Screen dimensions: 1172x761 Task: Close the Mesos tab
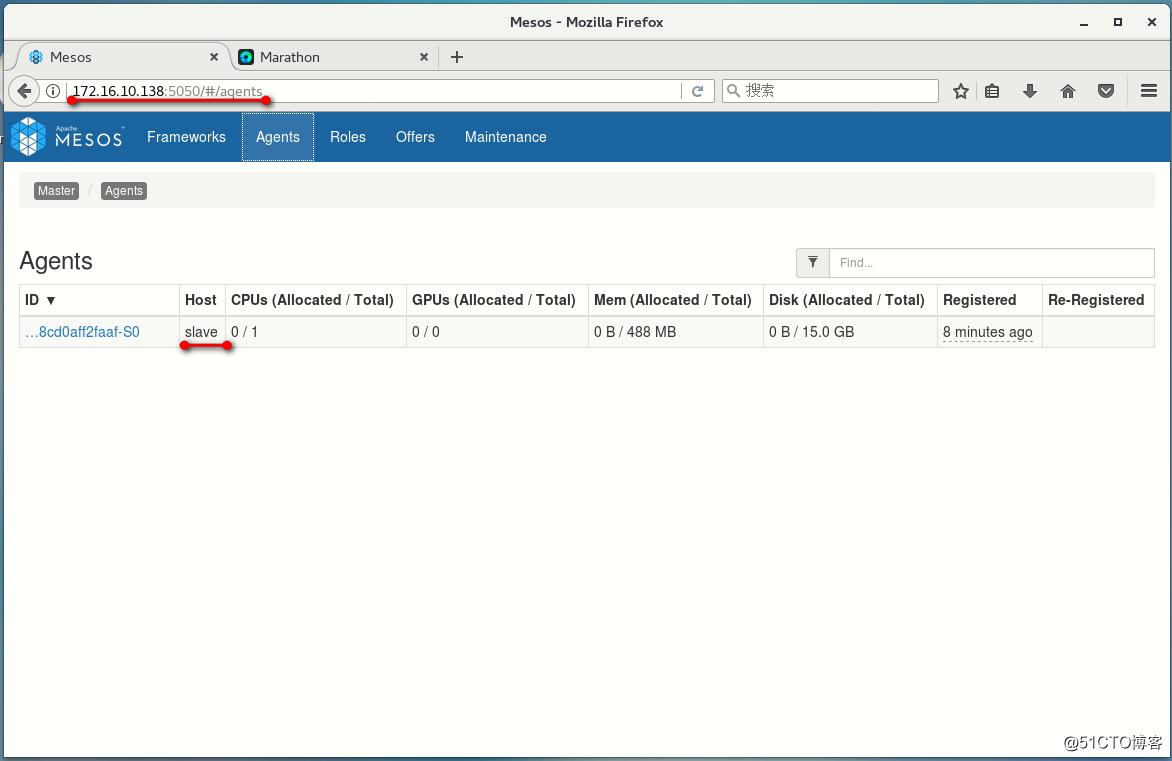[x=214, y=57]
